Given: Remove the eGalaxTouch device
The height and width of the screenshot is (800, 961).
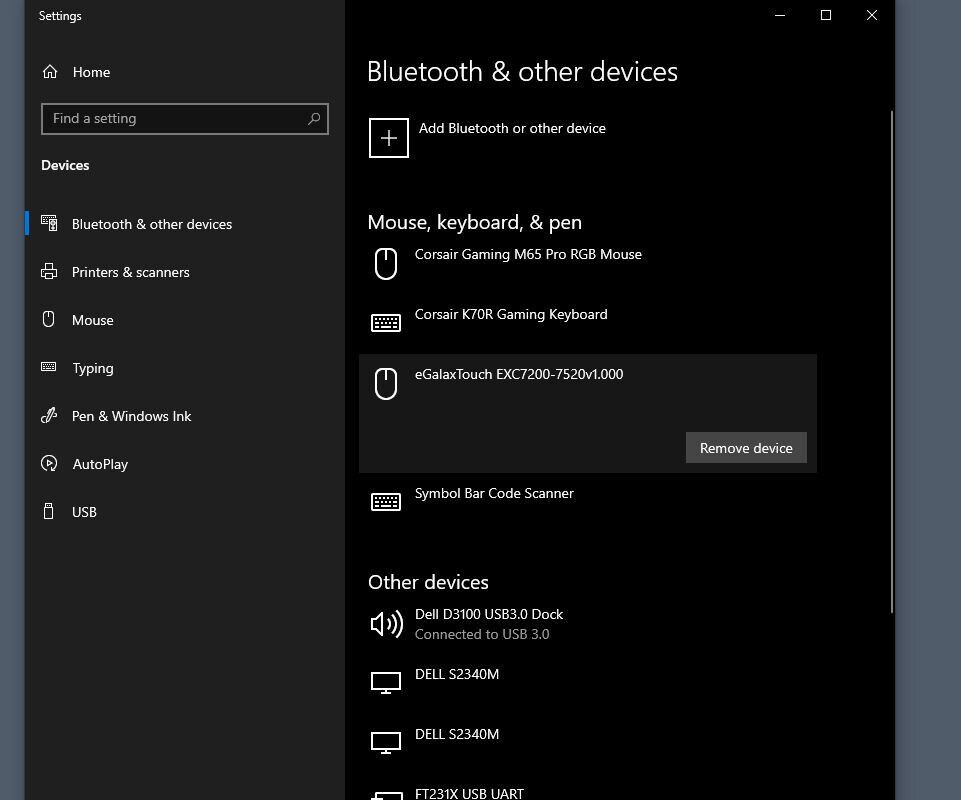Looking at the screenshot, I should click(x=746, y=448).
